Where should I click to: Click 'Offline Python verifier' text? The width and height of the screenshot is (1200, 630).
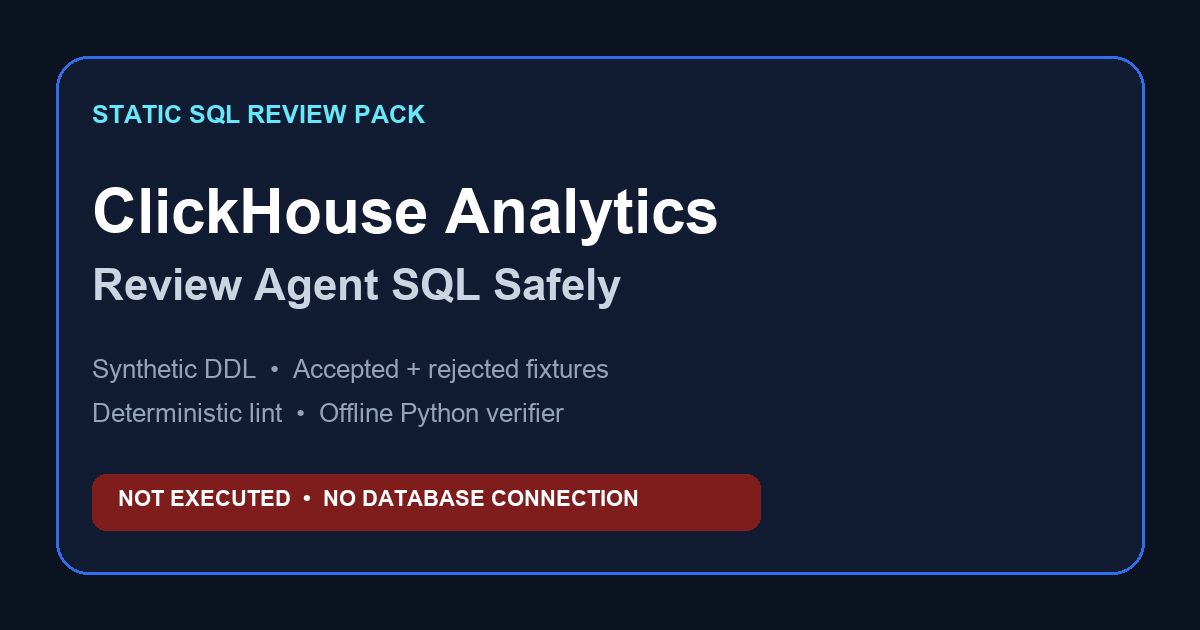click(x=441, y=413)
